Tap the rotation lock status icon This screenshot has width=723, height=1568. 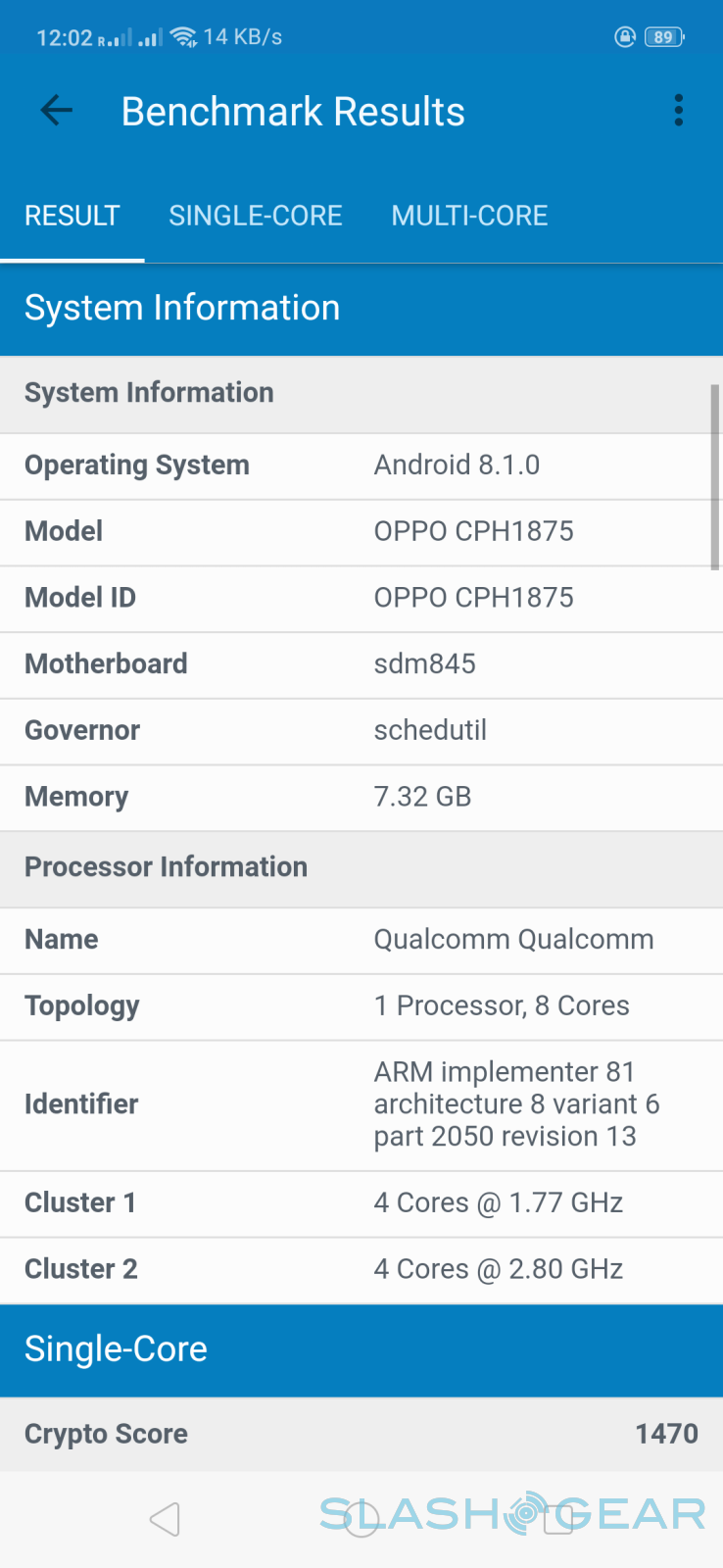pos(624,37)
